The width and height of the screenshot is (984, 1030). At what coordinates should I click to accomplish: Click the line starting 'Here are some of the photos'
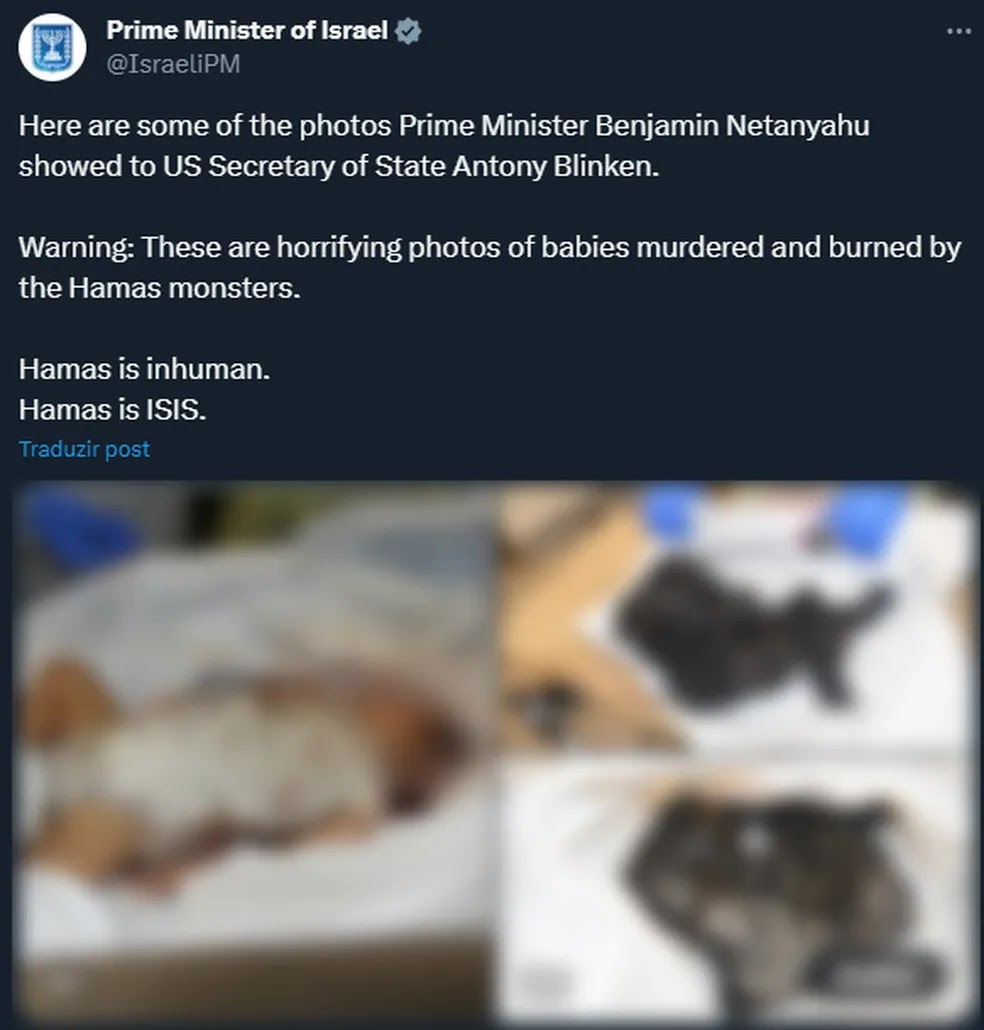pyautogui.click(x=444, y=125)
